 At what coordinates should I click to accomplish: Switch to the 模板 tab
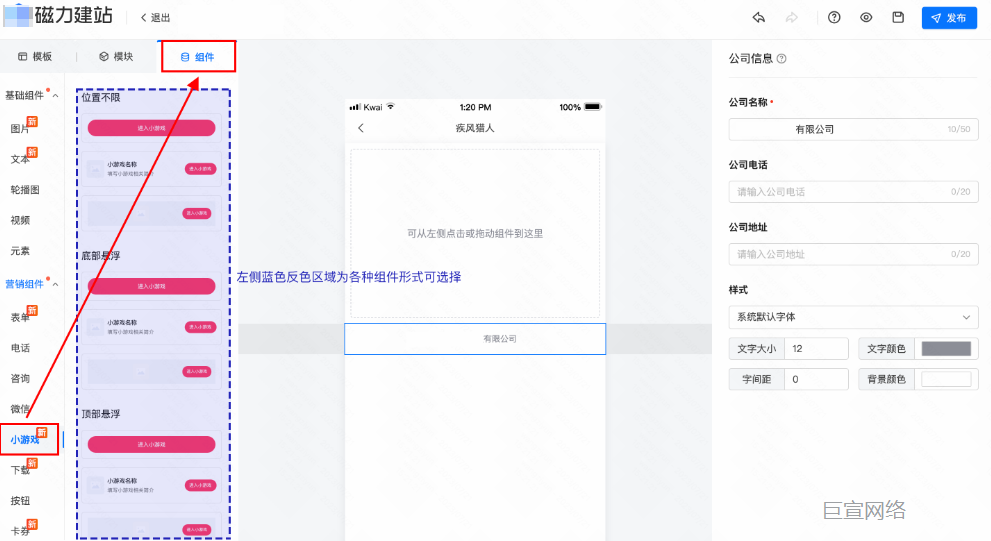click(x=35, y=57)
